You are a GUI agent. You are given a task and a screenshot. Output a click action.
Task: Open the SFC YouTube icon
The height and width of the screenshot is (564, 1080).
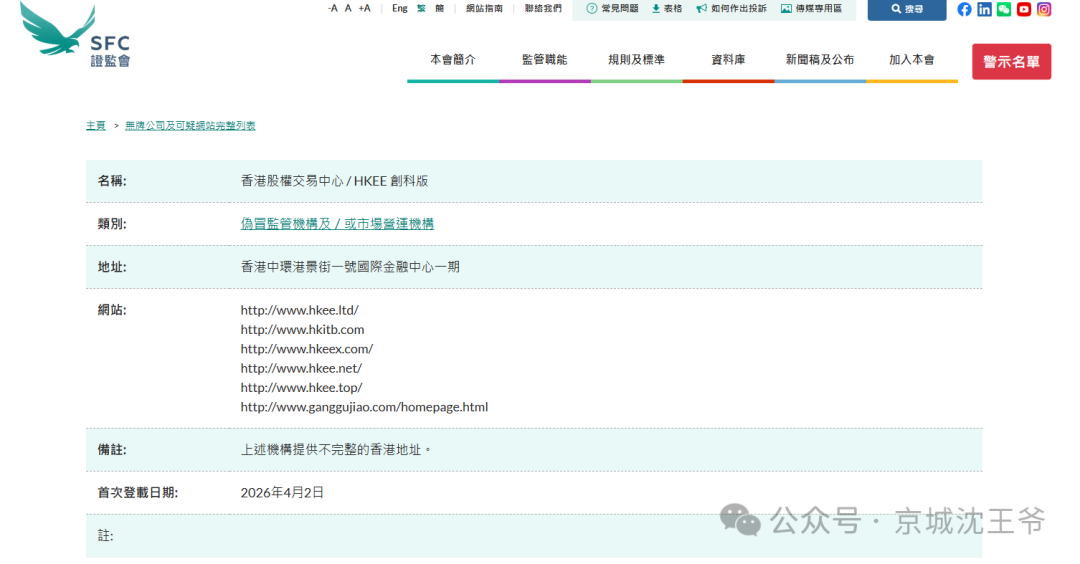[1024, 9]
